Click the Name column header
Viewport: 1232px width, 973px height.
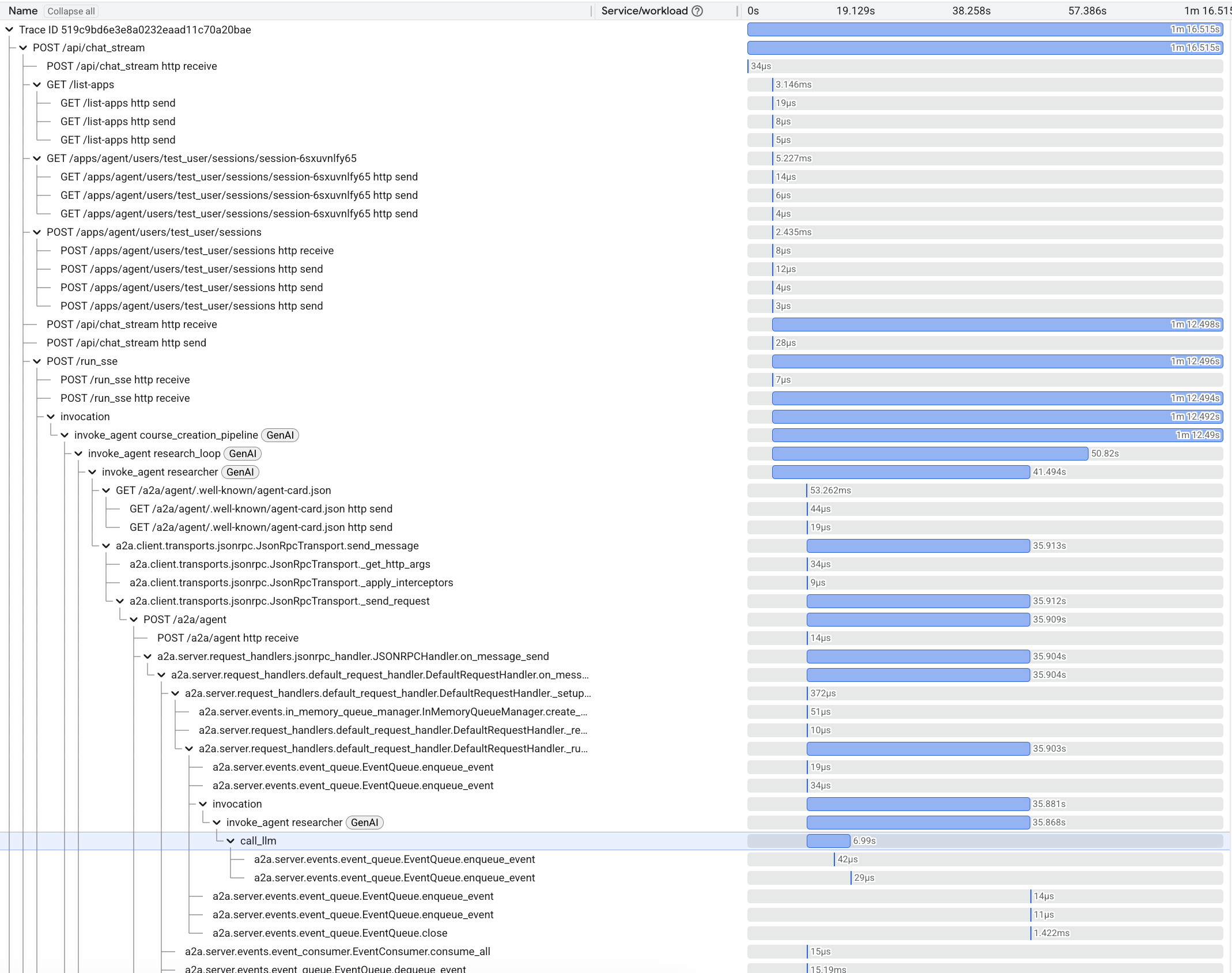(x=23, y=10)
